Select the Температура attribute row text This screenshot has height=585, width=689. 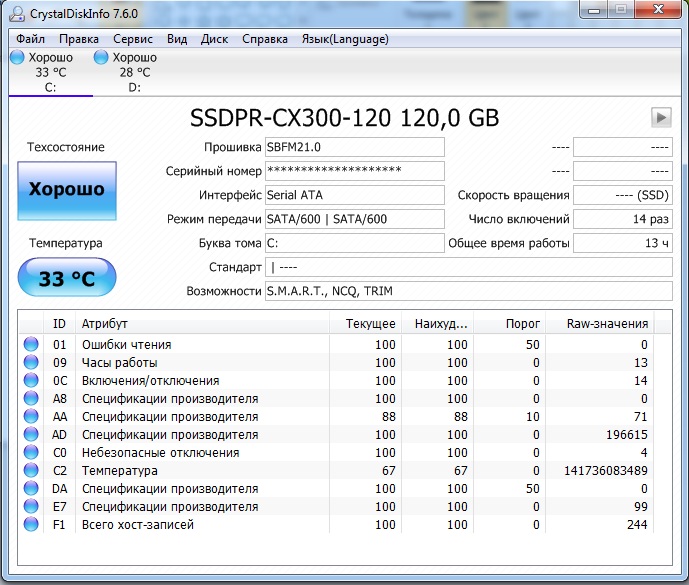[120, 470]
